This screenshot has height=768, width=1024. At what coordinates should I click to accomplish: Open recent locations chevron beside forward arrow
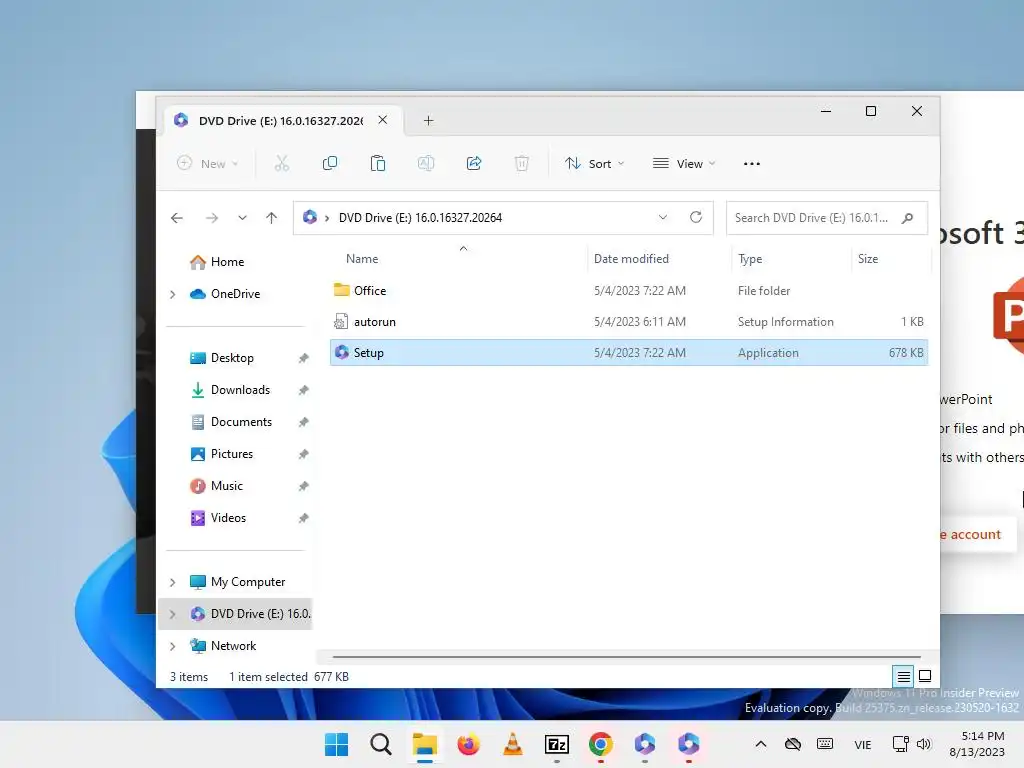click(x=242, y=218)
